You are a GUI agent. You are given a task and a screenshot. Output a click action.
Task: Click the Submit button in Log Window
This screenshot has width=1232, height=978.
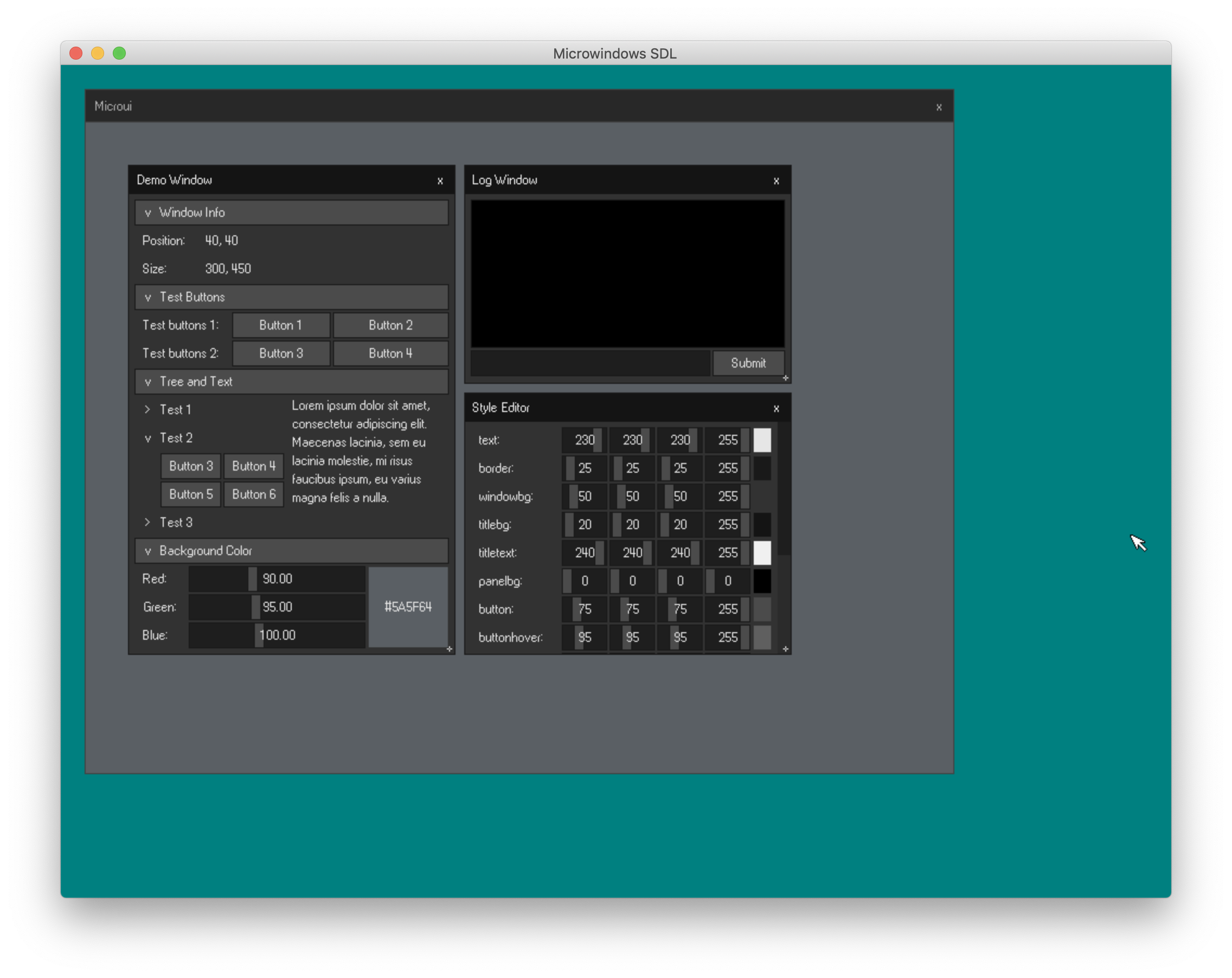(x=748, y=363)
